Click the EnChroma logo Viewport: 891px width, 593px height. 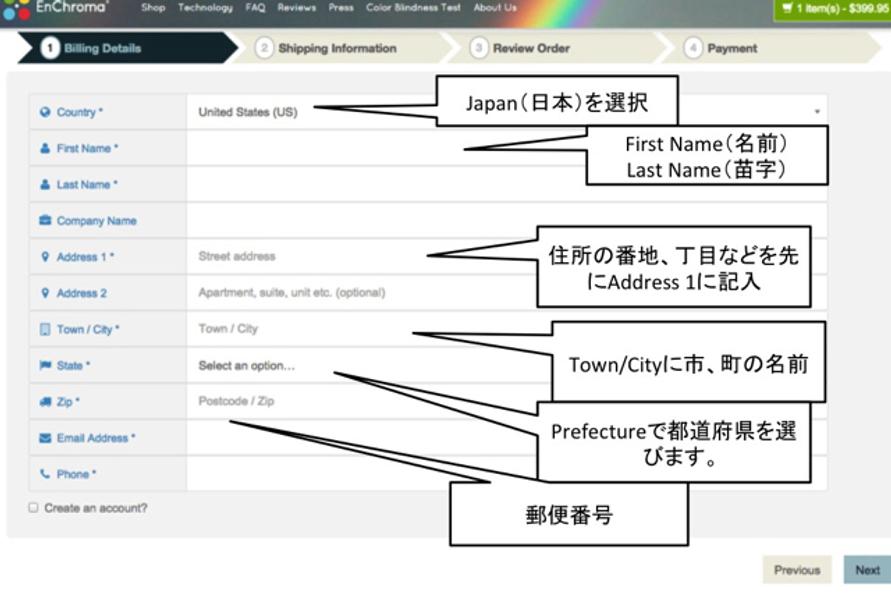point(54,9)
